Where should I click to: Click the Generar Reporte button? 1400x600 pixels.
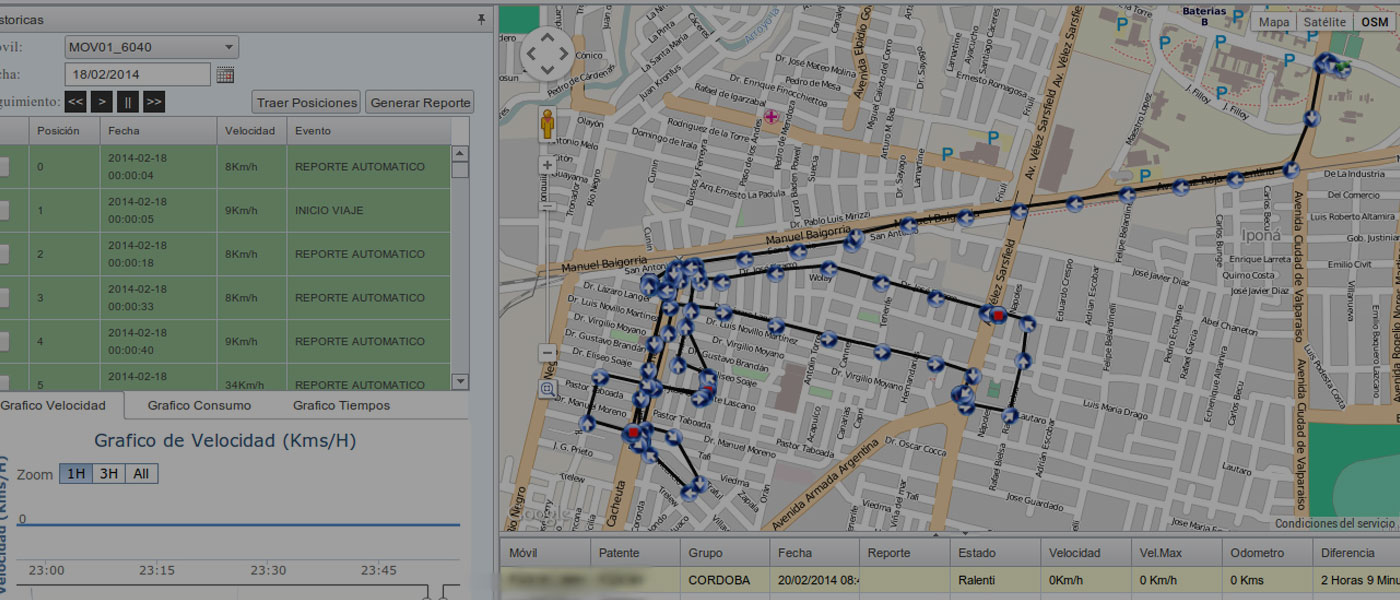click(x=420, y=102)
